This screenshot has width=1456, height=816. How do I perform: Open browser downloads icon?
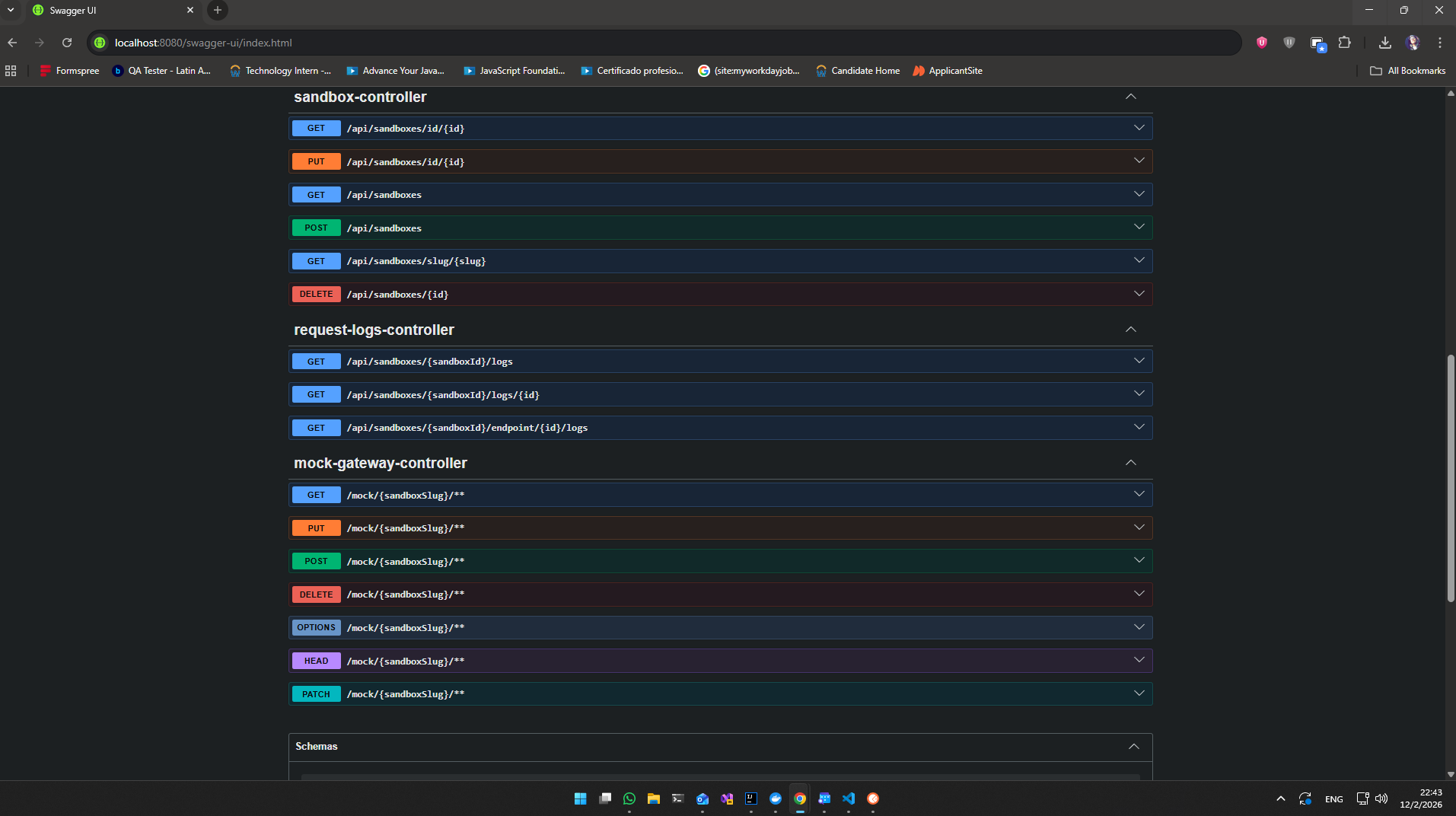[1384, 43]
